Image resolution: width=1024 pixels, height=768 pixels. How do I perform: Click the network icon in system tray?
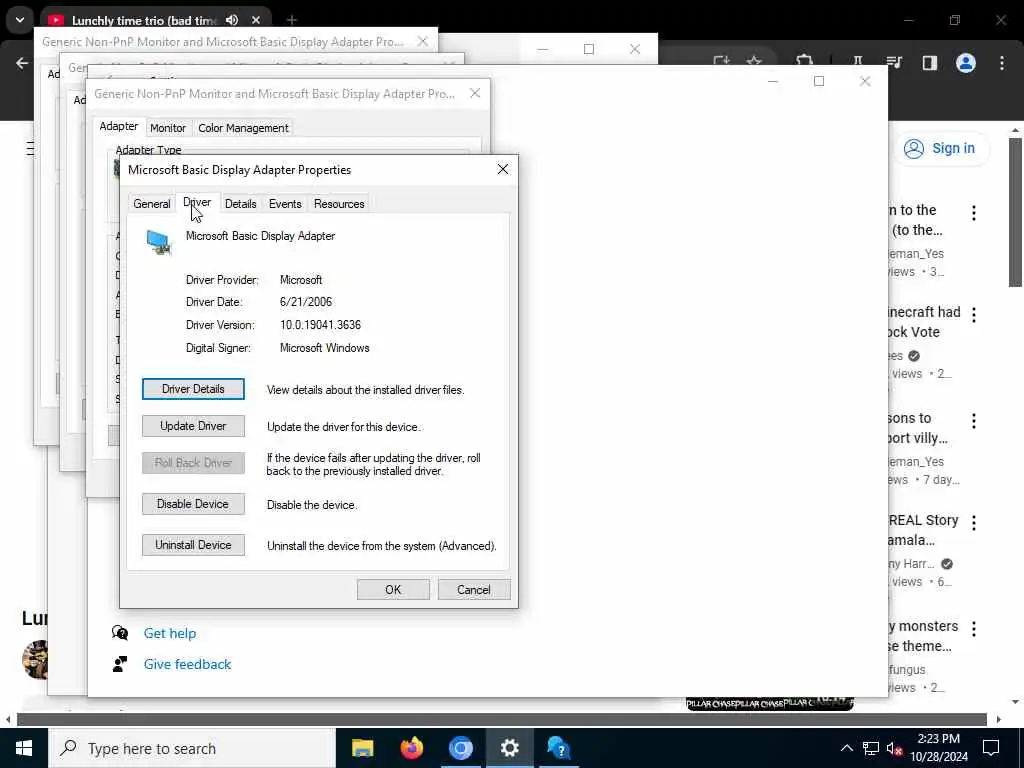point(871,748)
